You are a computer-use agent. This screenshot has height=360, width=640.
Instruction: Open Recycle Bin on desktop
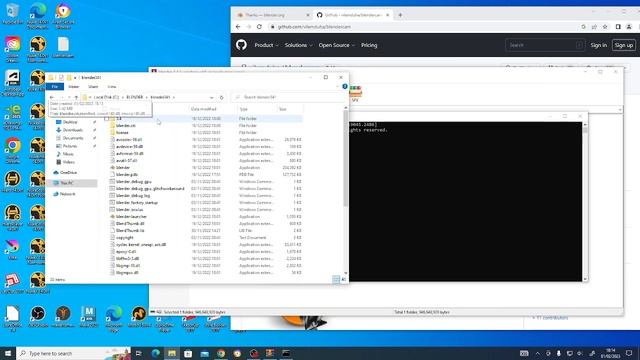(12, 13)
